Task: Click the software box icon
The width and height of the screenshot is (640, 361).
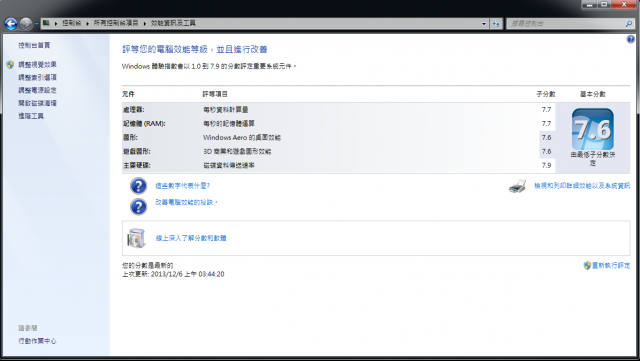Action: click(x=136, y=238)
